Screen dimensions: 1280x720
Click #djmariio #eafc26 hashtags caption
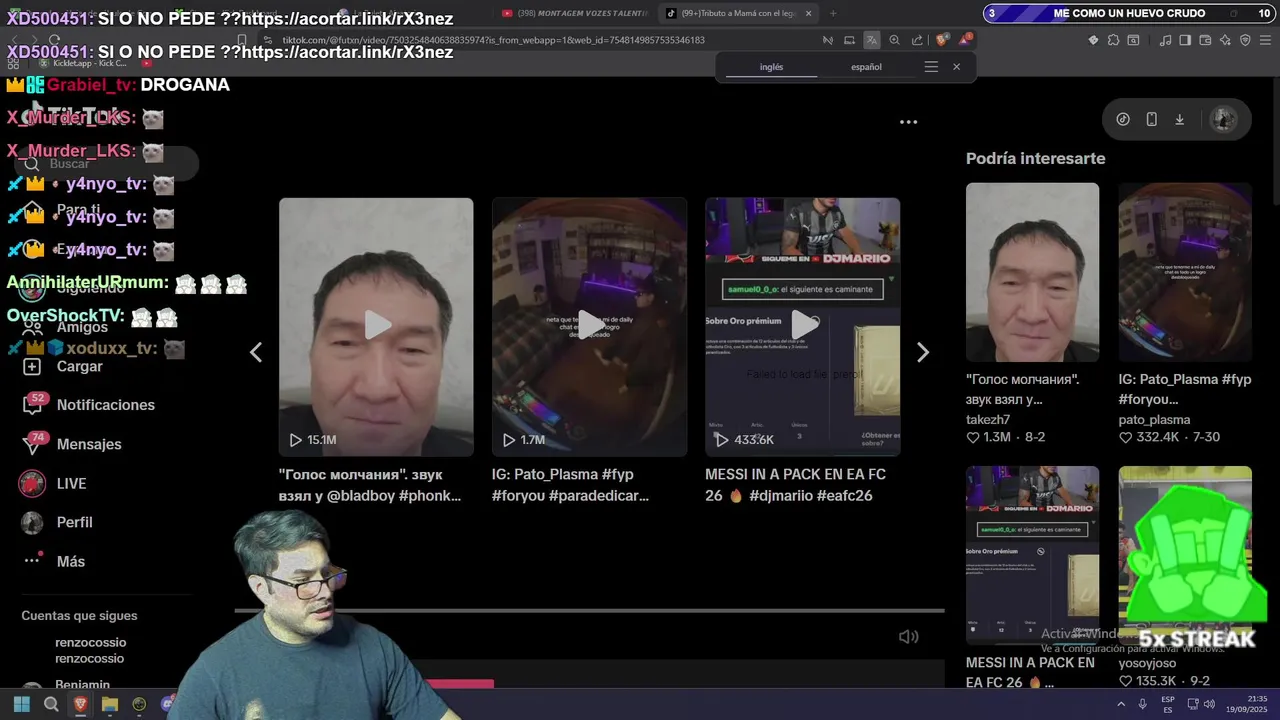810,496
